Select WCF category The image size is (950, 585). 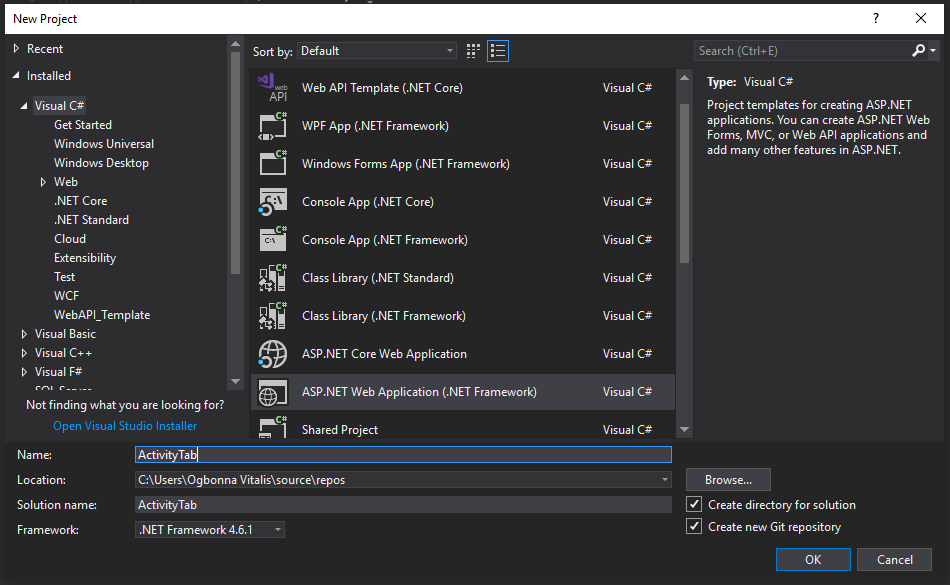(x=66, y=296)
